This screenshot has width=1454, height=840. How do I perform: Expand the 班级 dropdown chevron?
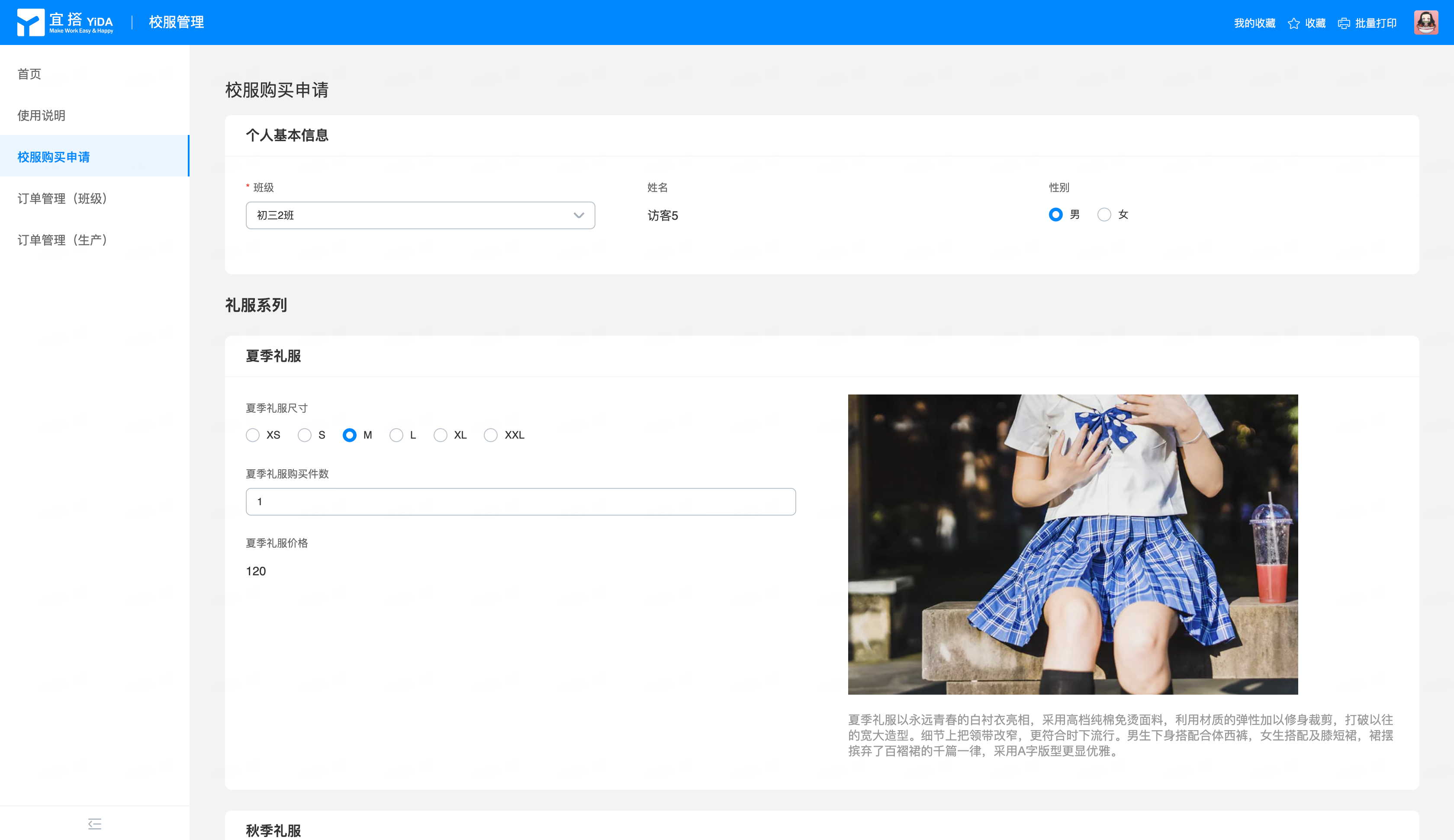[x=579, y=215]
